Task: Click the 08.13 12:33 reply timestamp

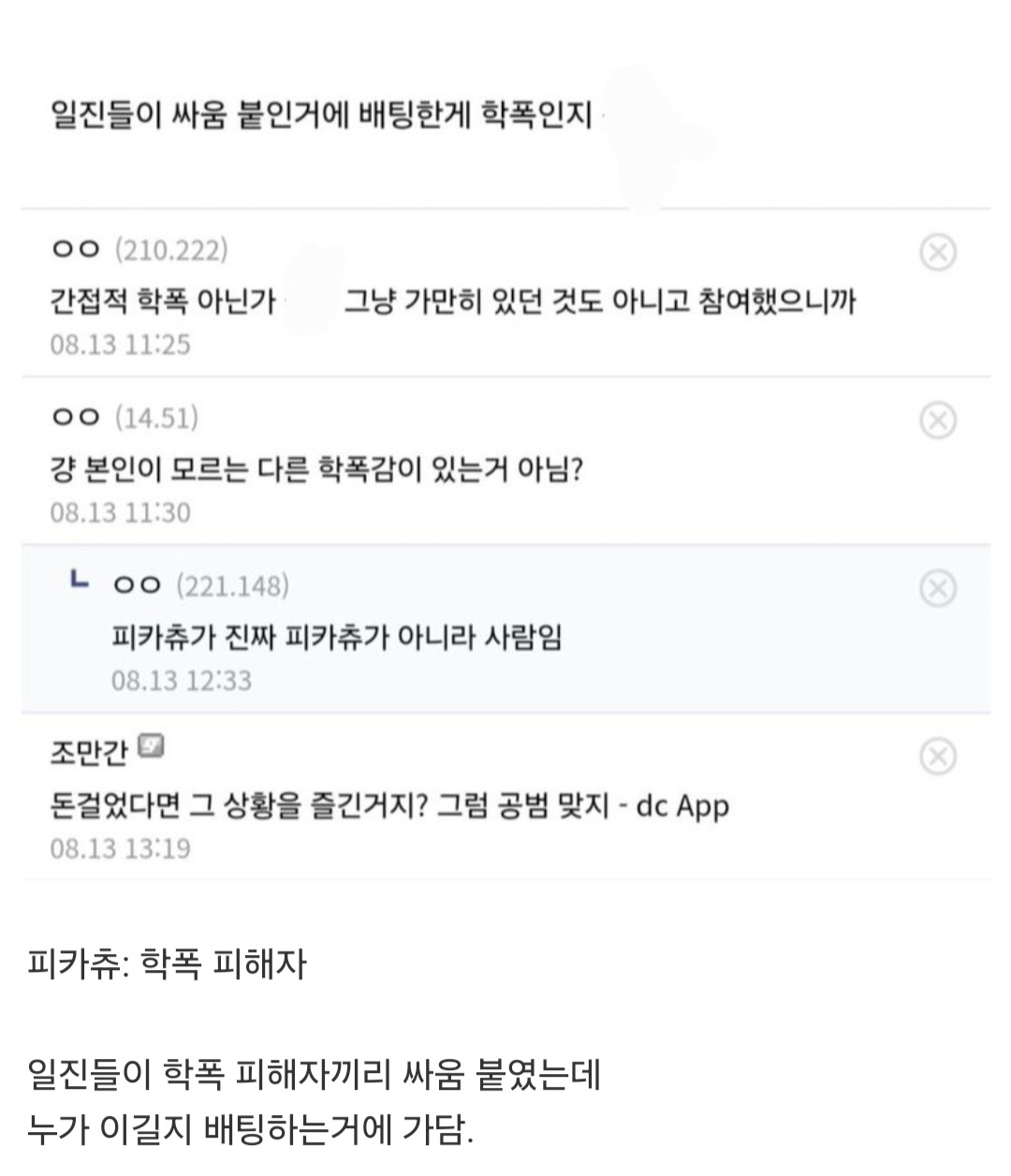Action: click(182, 681)
